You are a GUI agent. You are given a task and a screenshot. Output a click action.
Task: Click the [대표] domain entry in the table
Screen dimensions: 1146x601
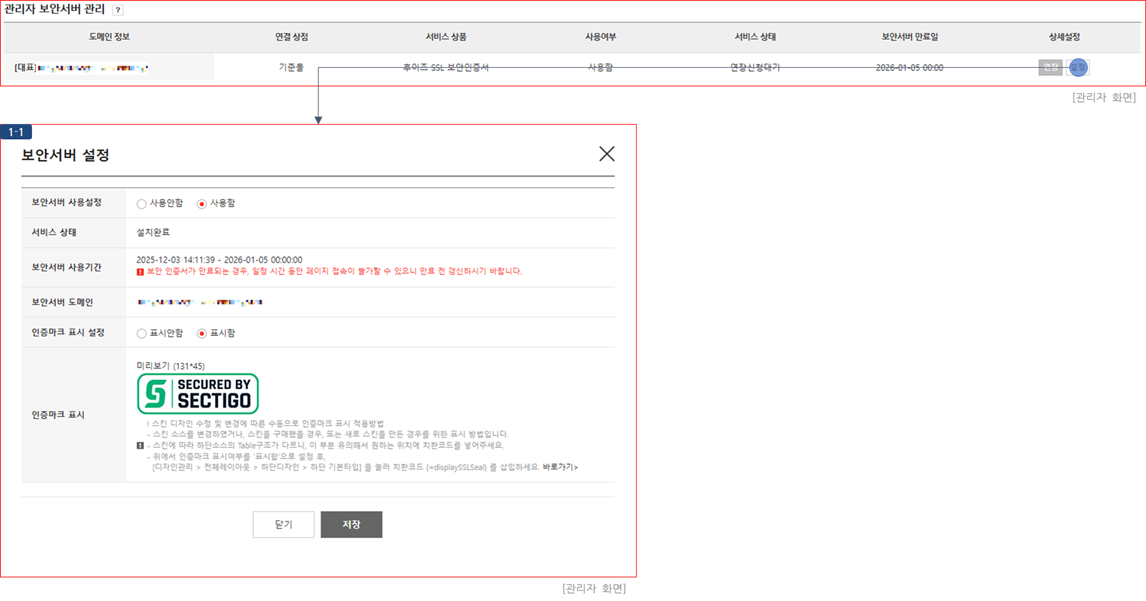[x=82, y=68]
